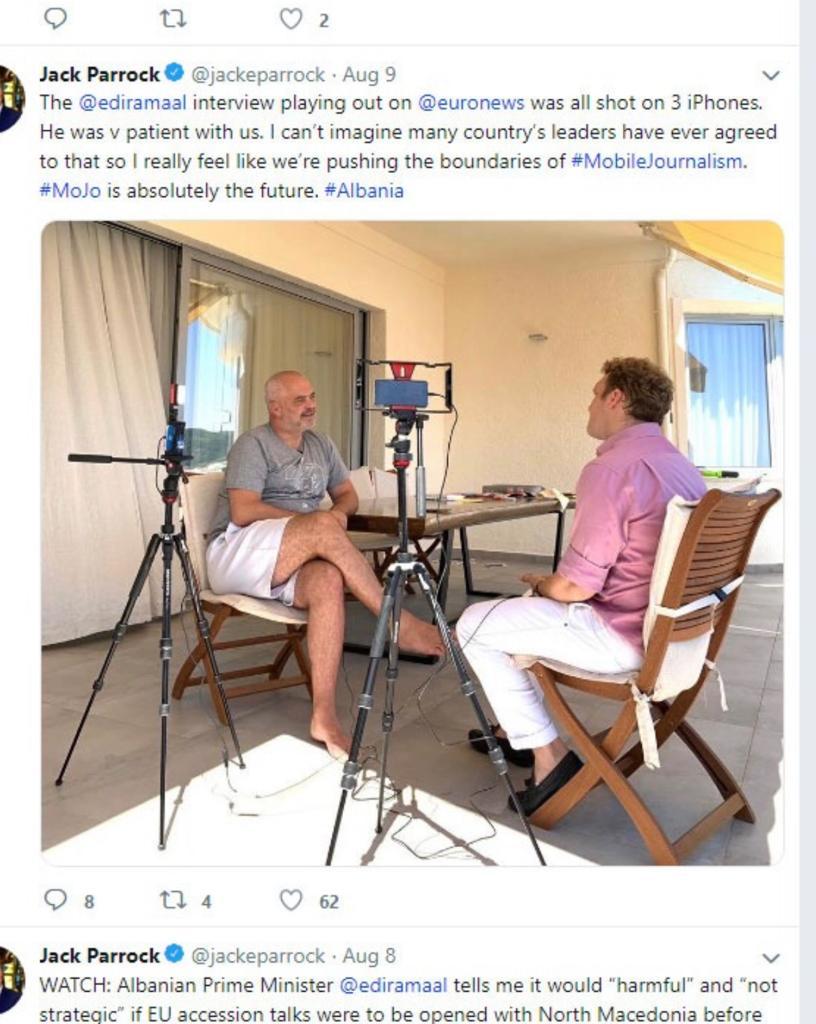This screenshot has height=1024, width=816.
Task: Retweet the topmost partially visible tweet
Action: [173, 18]
